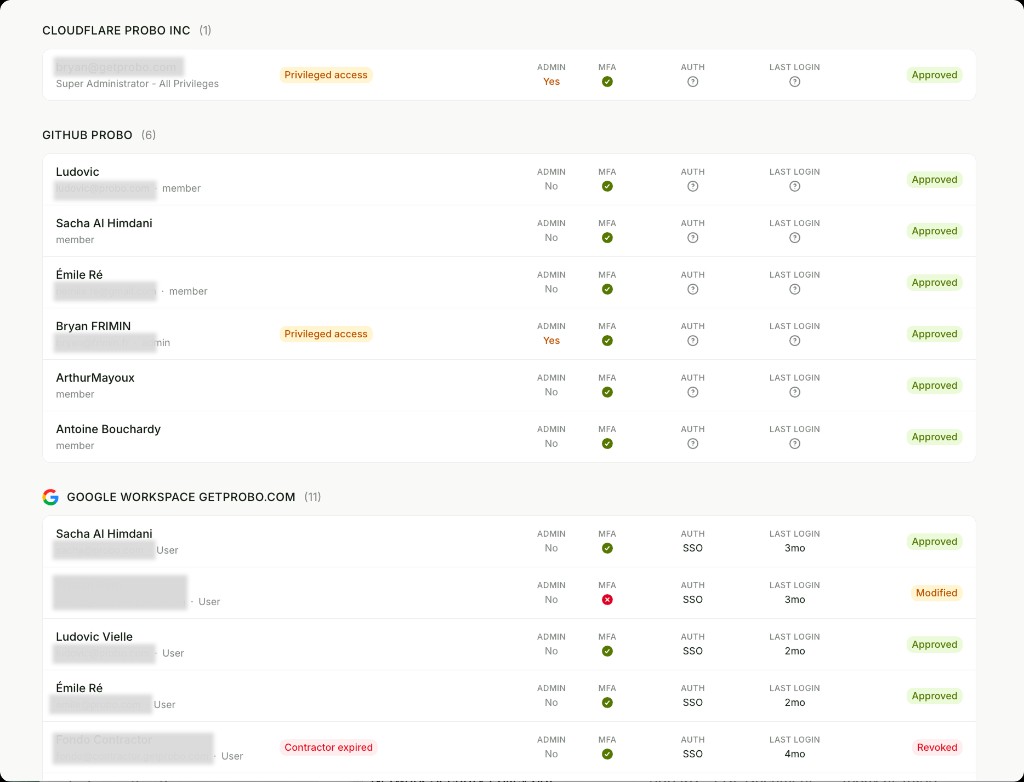The image size is (1024, 782).
Task: Click Privileged access tag in Cloudflare row
Action: [326, 75]
